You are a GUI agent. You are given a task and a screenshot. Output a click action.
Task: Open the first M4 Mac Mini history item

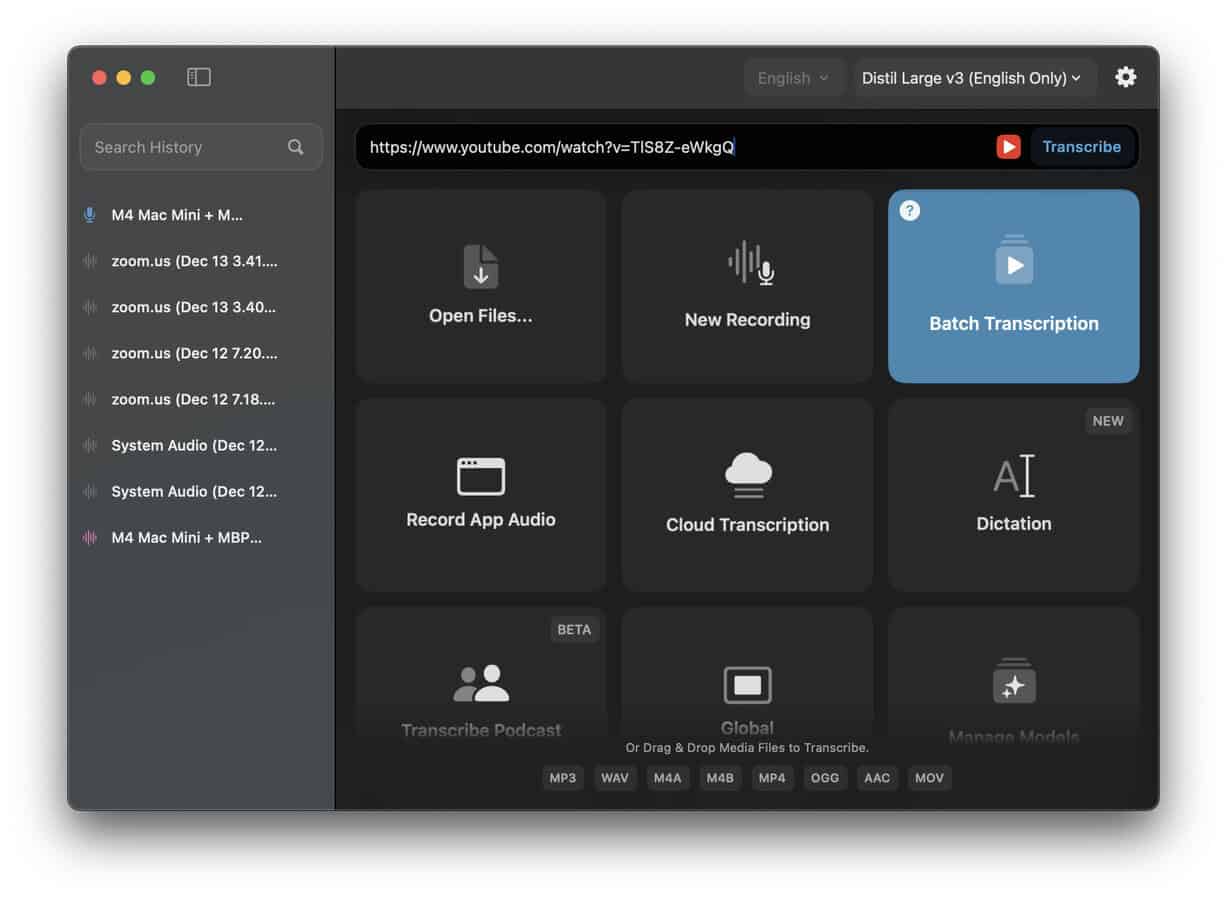coord(178,215)
